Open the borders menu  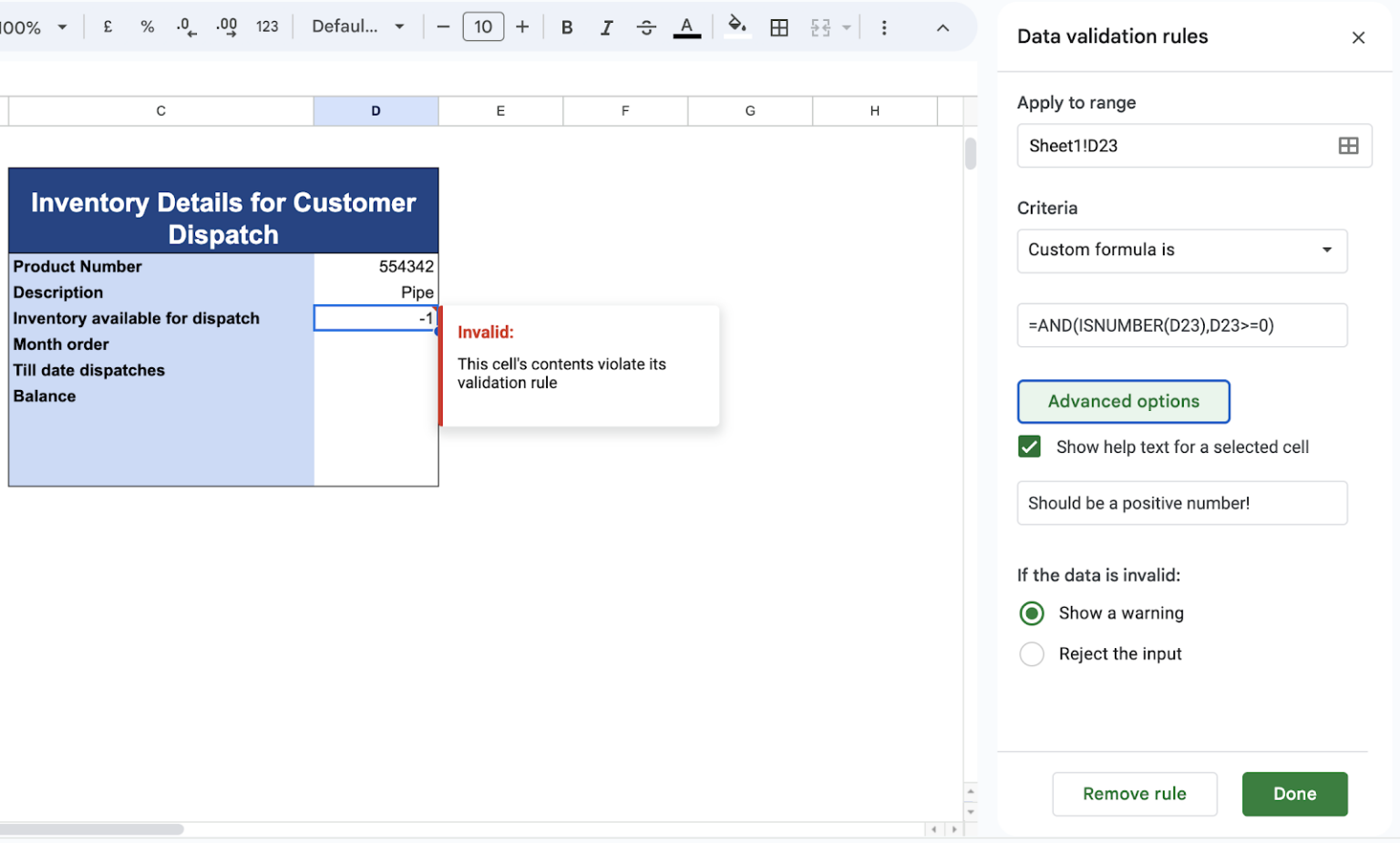coord(778,27)
